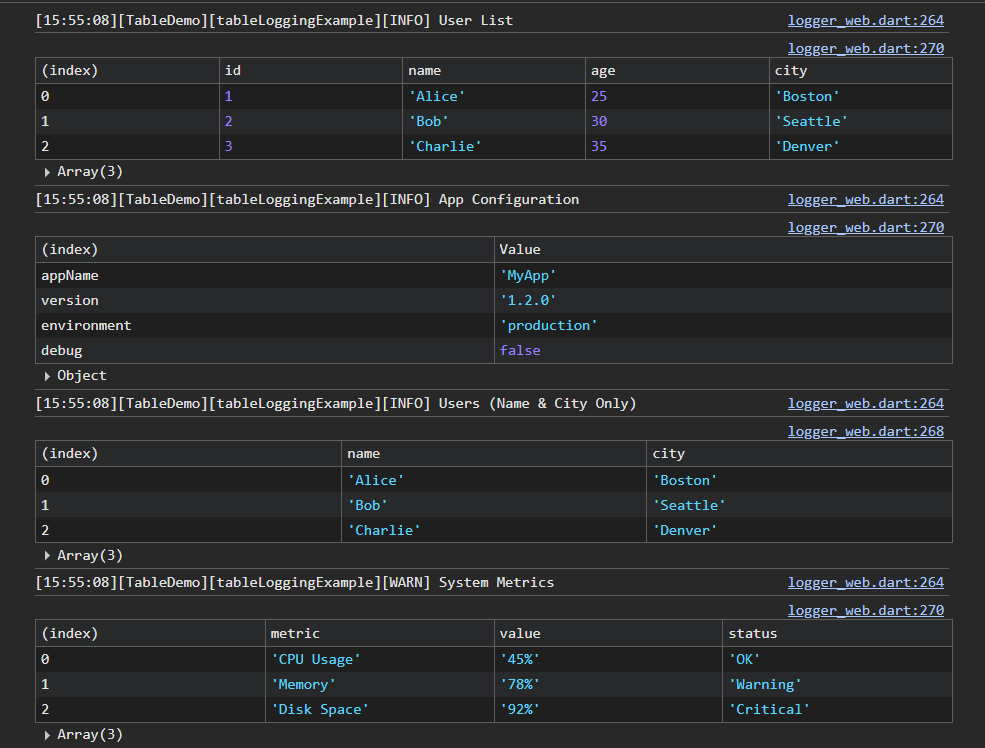The image size is (985, 748).
Task: Click the debug row key
Action: pyautogui.click(x=62, y=350)
